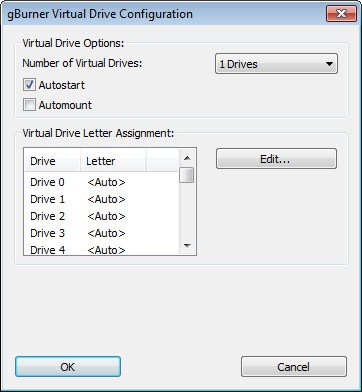This screenshot has height=392, width=362.
Task: Enable the Automount checkbox
Action: point(29,105)
